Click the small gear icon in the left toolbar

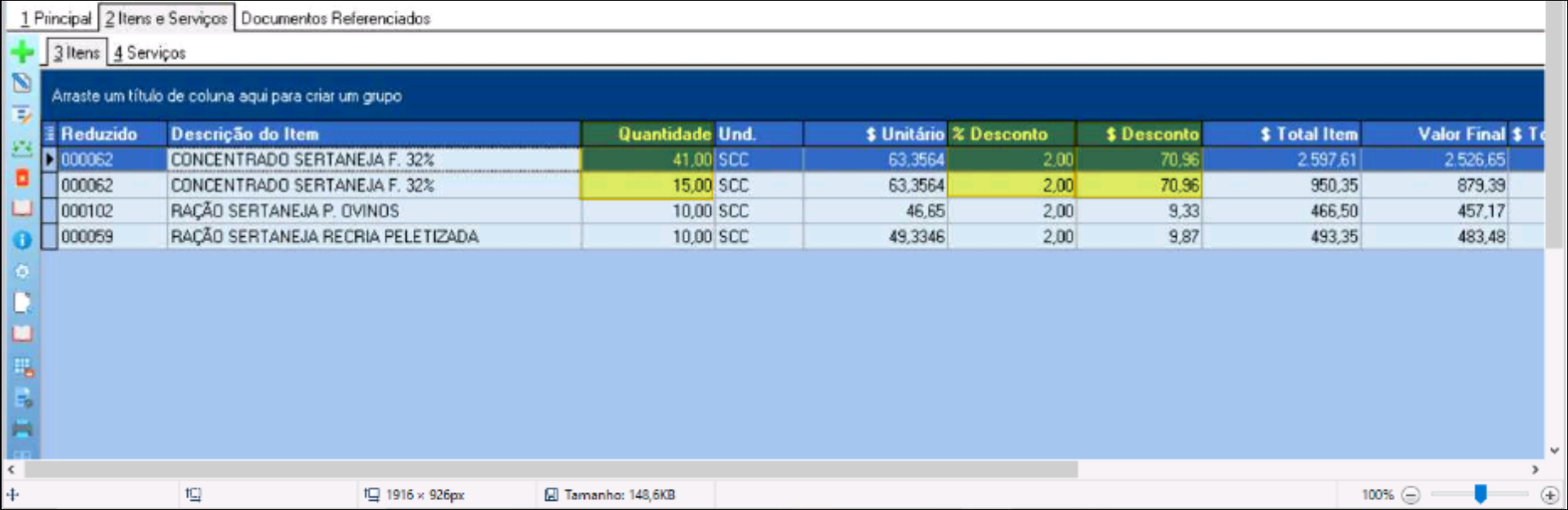coord(22,271)
